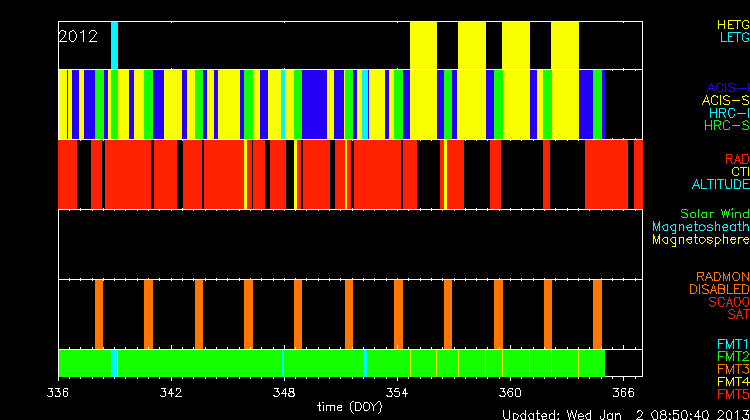Click the DISABLED legend entry
750x420 pixels.
720,290
